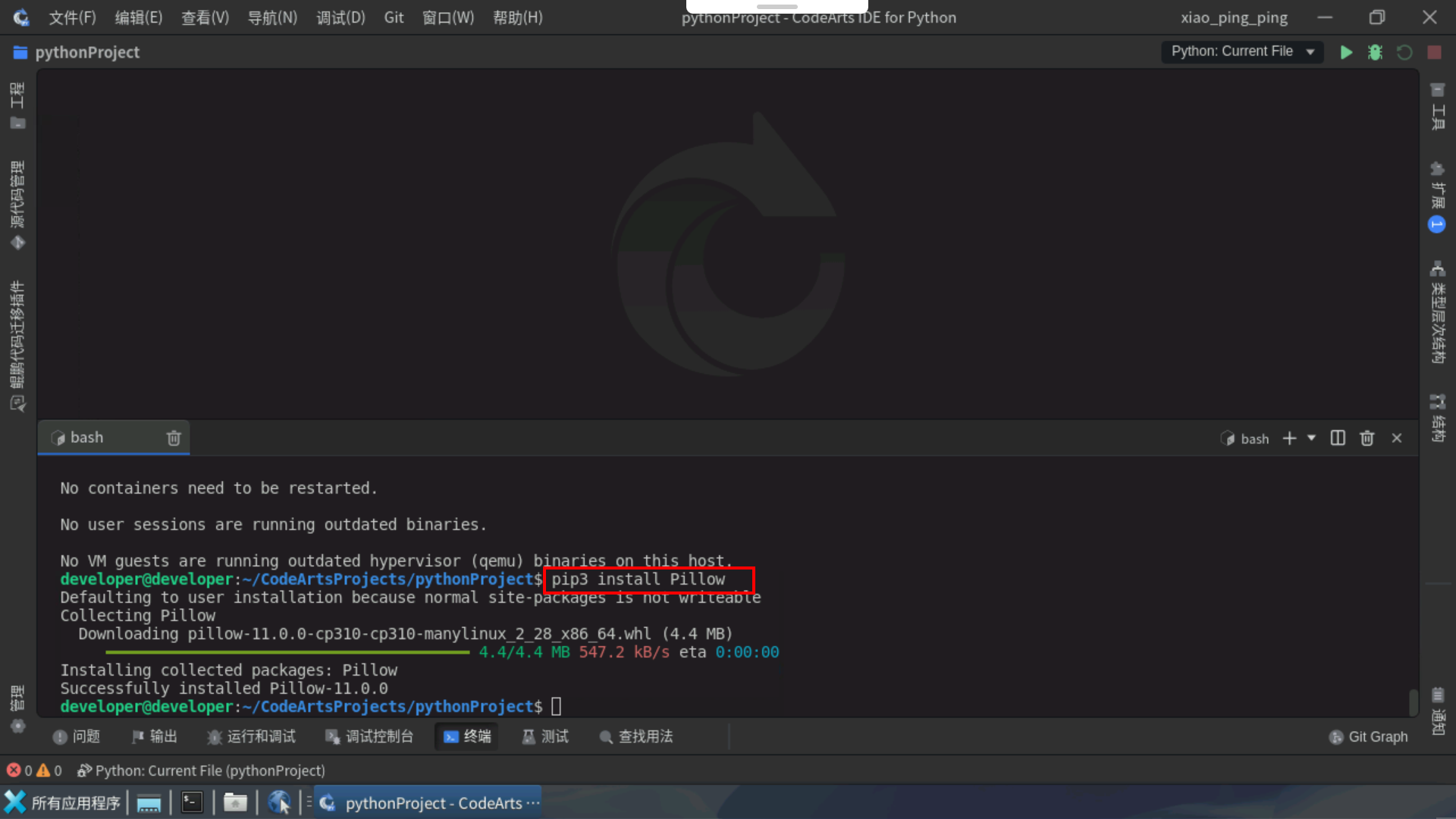Start debugging using the bug icon
This screenshot has height=819, width=1456.
tap(1376, 52)
